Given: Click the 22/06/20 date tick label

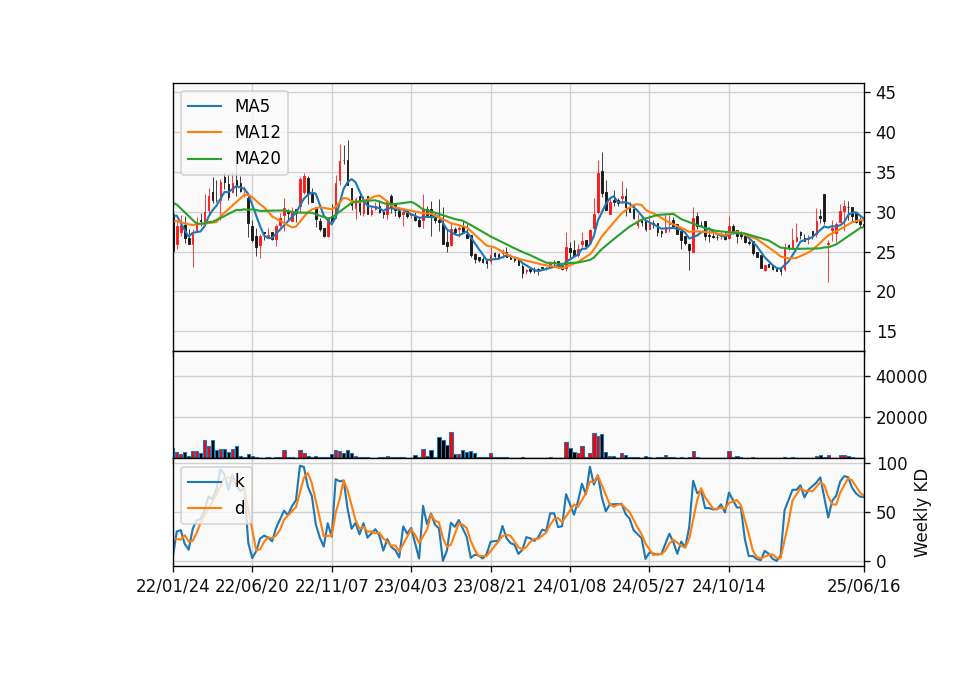Looking at the screenshot, I should coord(252,586).
